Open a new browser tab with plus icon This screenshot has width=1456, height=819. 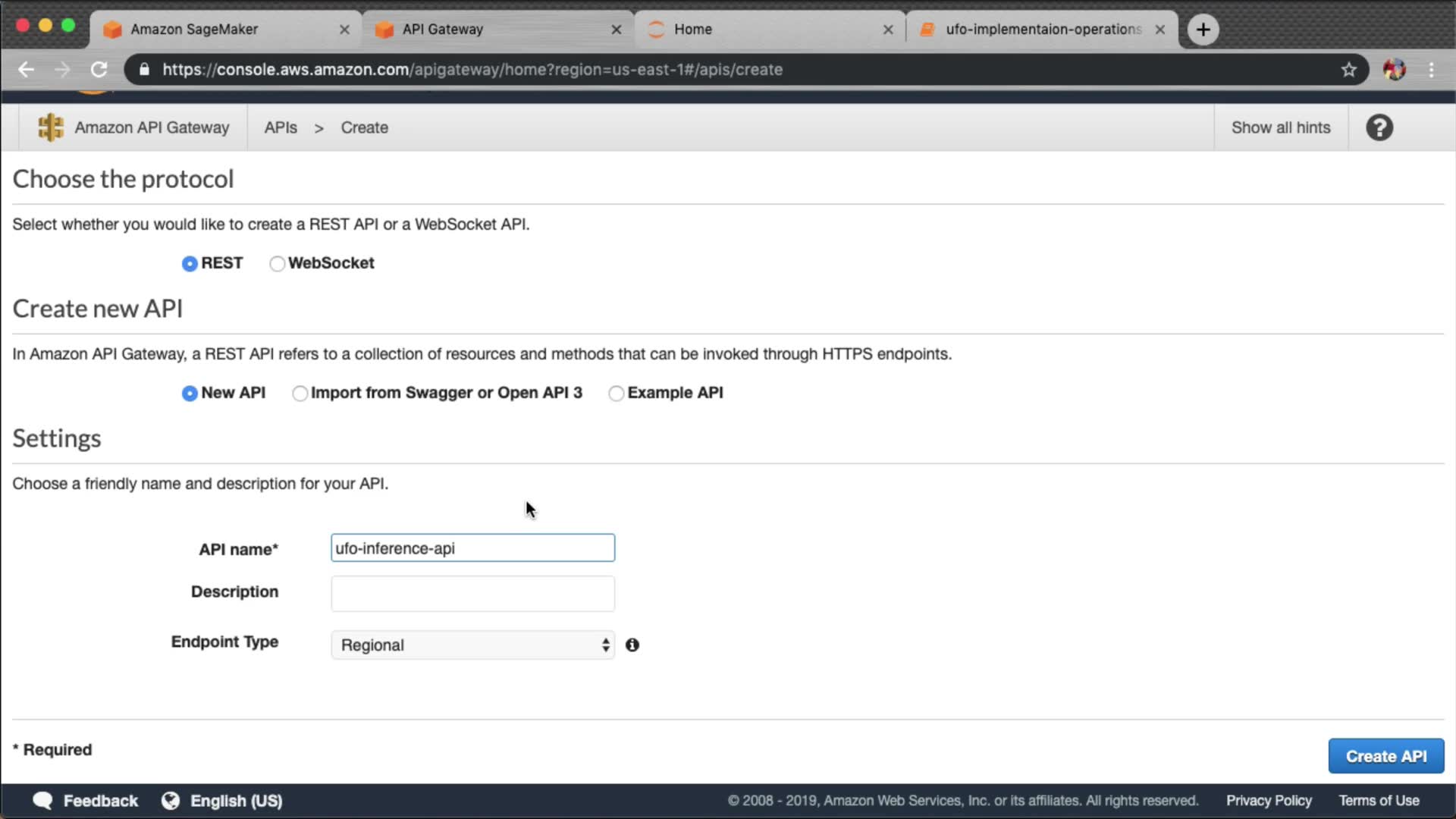(1203, 30)
